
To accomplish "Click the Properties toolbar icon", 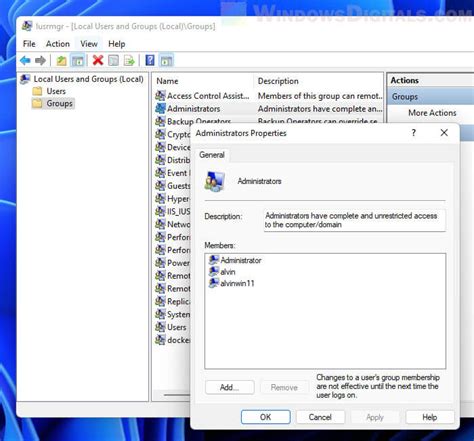I will click(x=113, y=61).
